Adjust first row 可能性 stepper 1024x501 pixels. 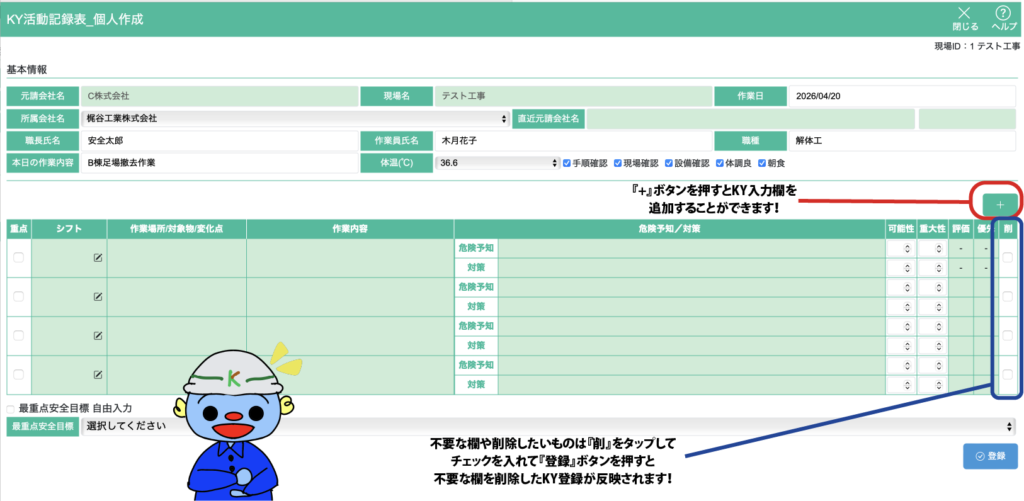(x=900, y=248)
